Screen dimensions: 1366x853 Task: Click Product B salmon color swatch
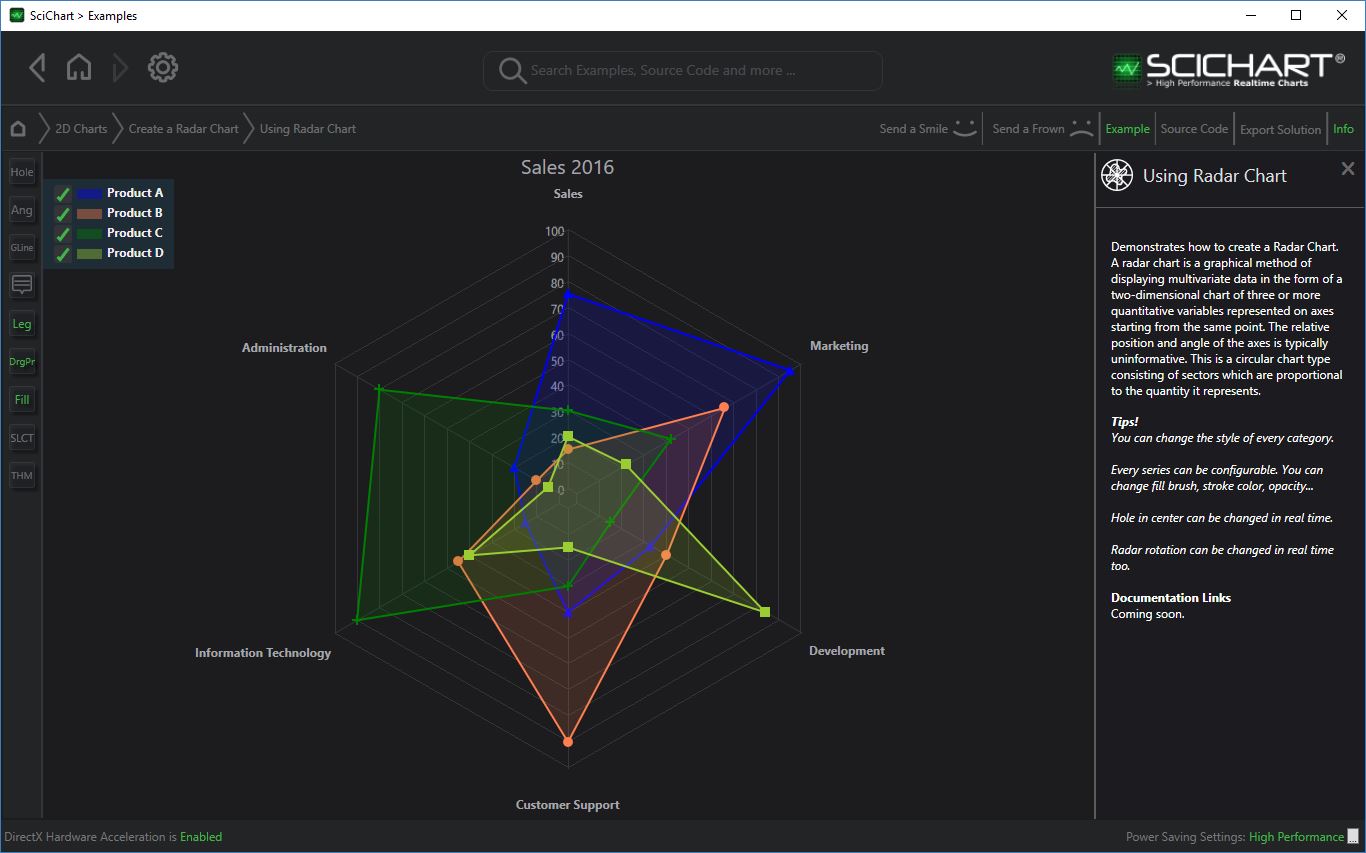pyautogui.click(x=89, y=213)
